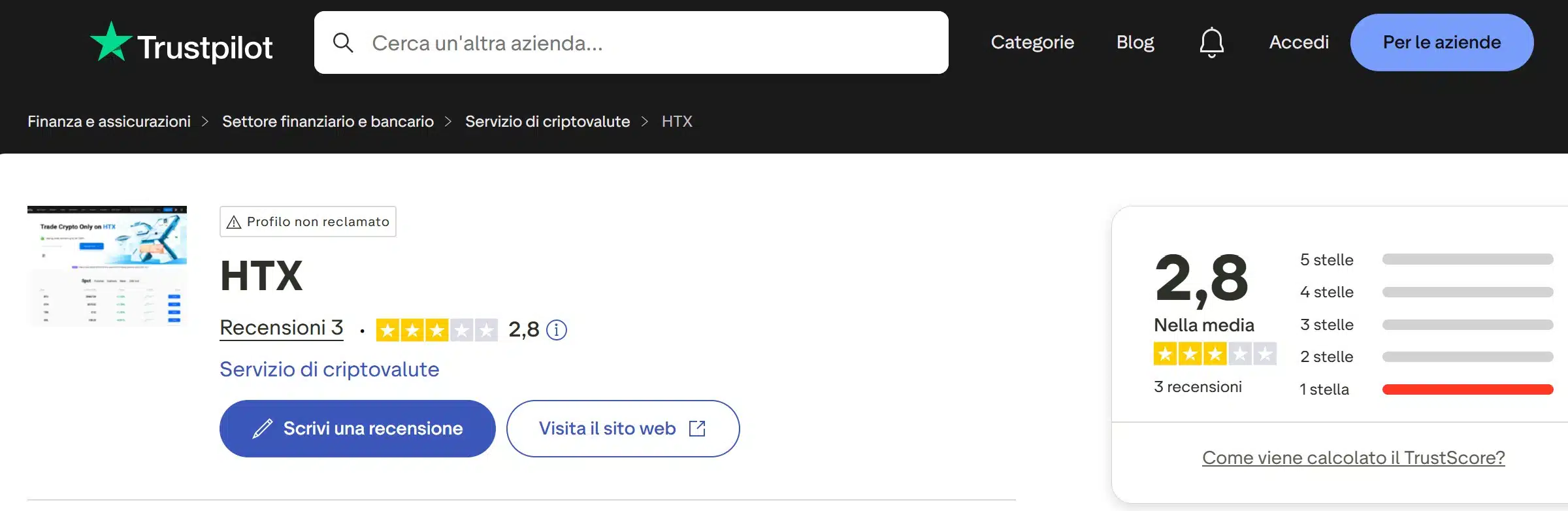Filter reviews by 4 stelle

pyautogui.click(x=1327, y=292)
